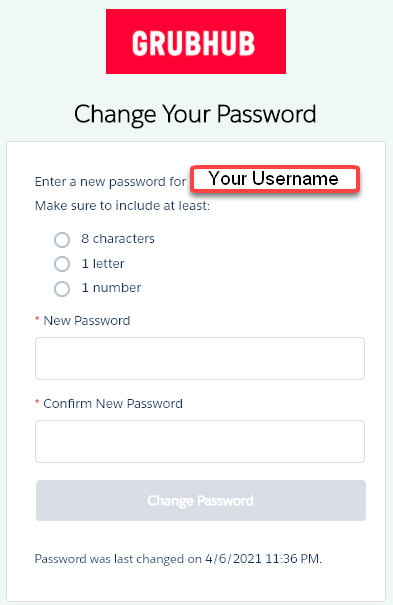Click the red Grubhub logo
The width and height of the screenshot is (393, 605).
196,41
